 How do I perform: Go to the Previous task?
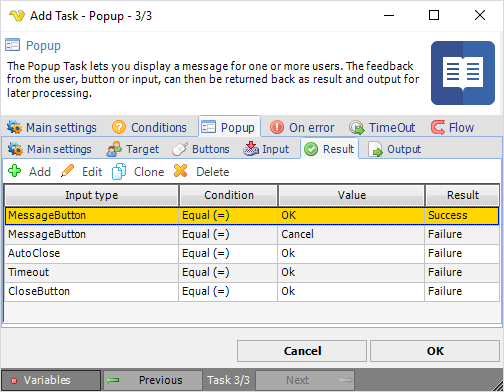click(x=153, y=380)
